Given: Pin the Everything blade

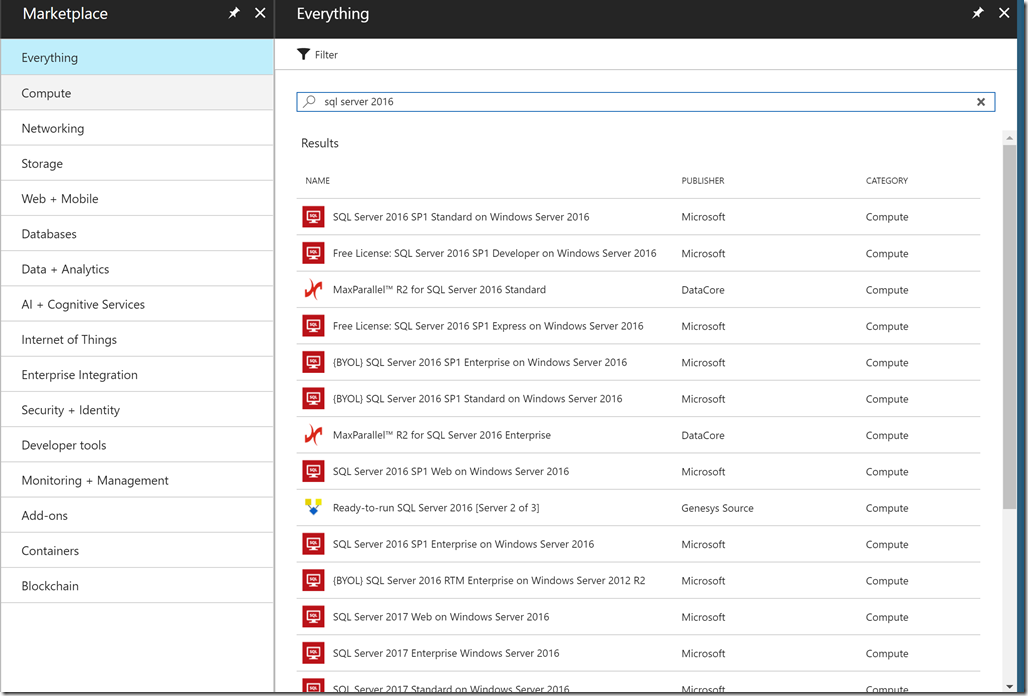Looking at the screenshot, I should pos(978,13).
